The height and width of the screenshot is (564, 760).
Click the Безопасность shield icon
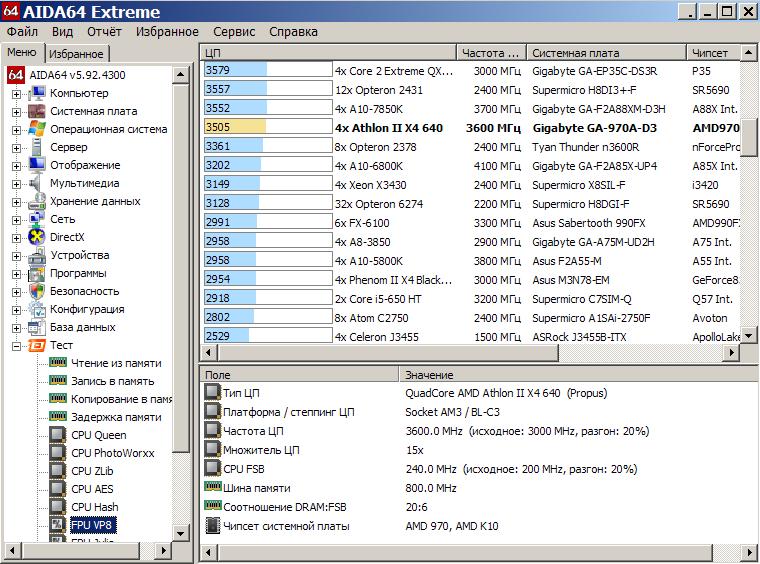pyautogui.click(x=37, y=291)
